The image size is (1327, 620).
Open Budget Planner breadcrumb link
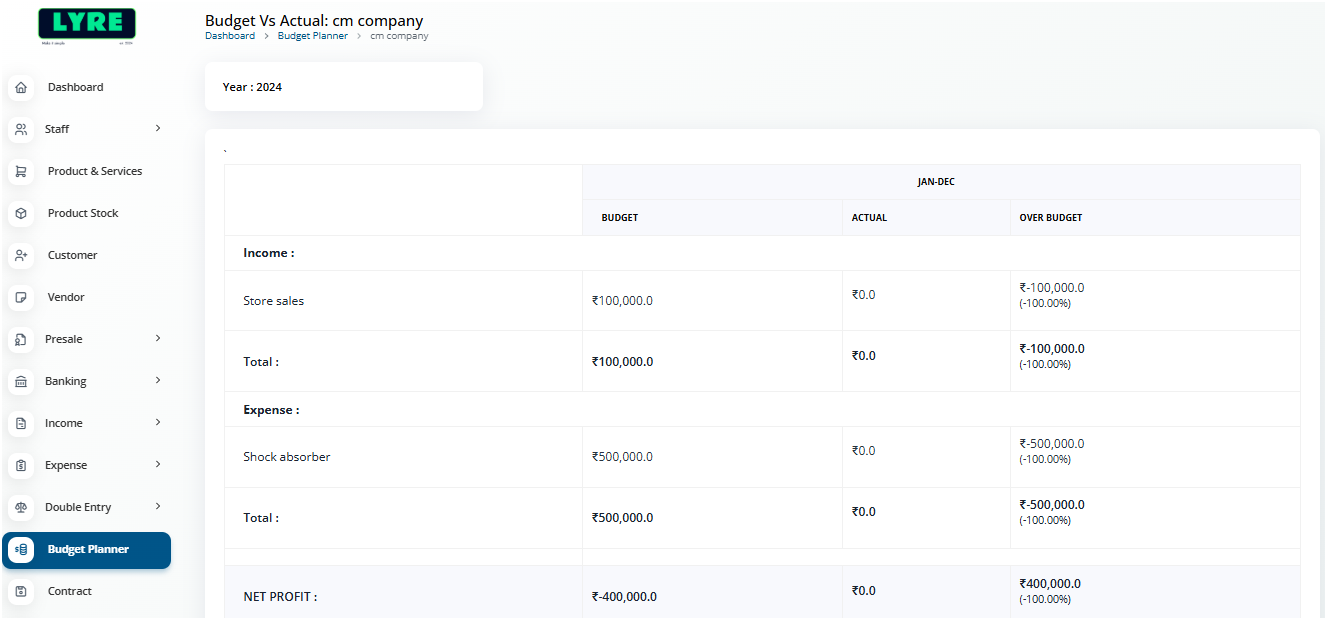[313, 36]
